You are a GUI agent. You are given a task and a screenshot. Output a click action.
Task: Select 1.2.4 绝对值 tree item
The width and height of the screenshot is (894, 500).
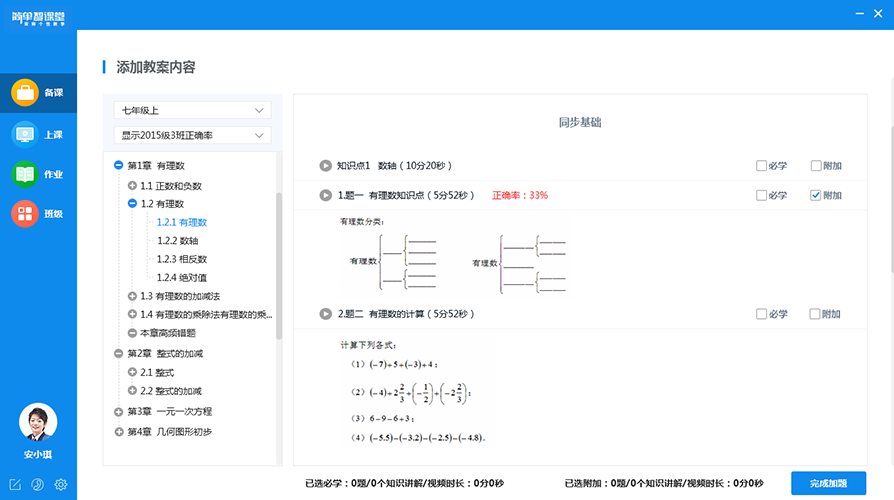182,278
